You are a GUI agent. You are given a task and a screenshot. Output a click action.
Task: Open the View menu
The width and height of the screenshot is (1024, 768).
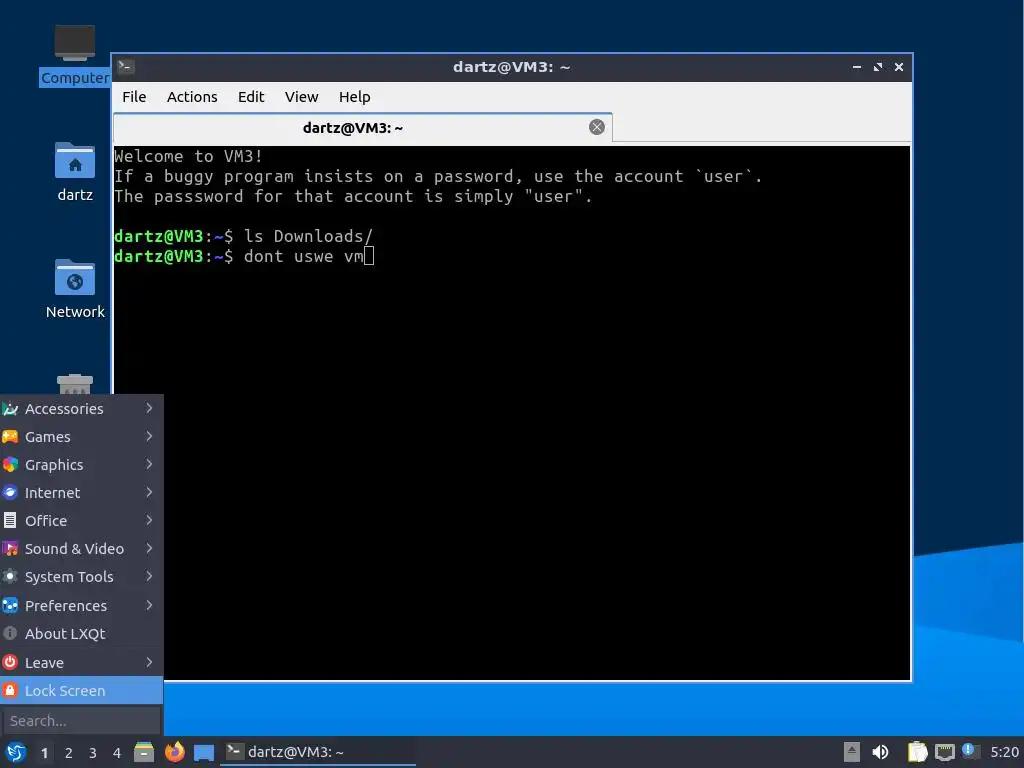tap(301, 97)
